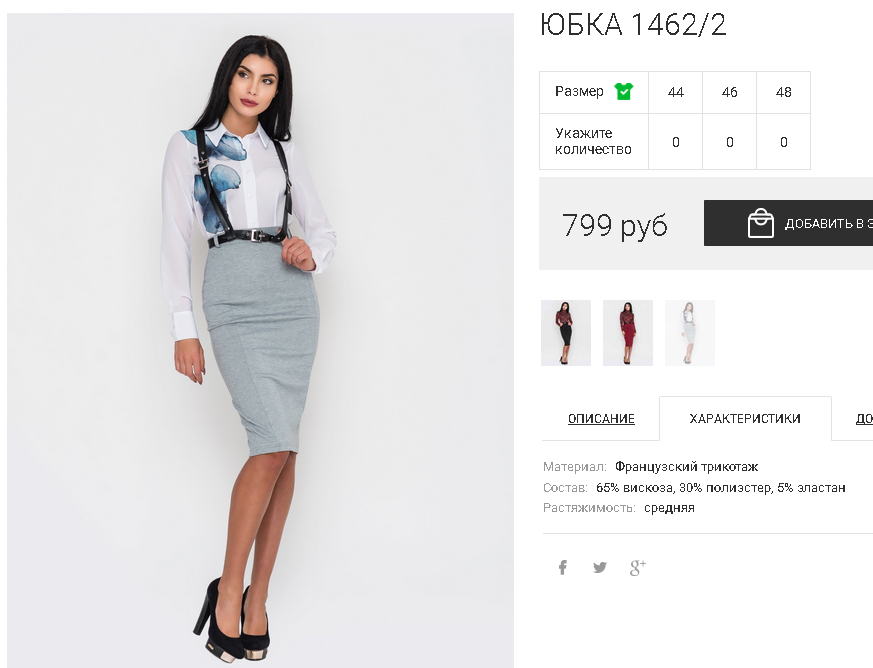Click the shopping bag icon on add button
Image resolution: width=873 pixels, height=668 pixels.
761,223
